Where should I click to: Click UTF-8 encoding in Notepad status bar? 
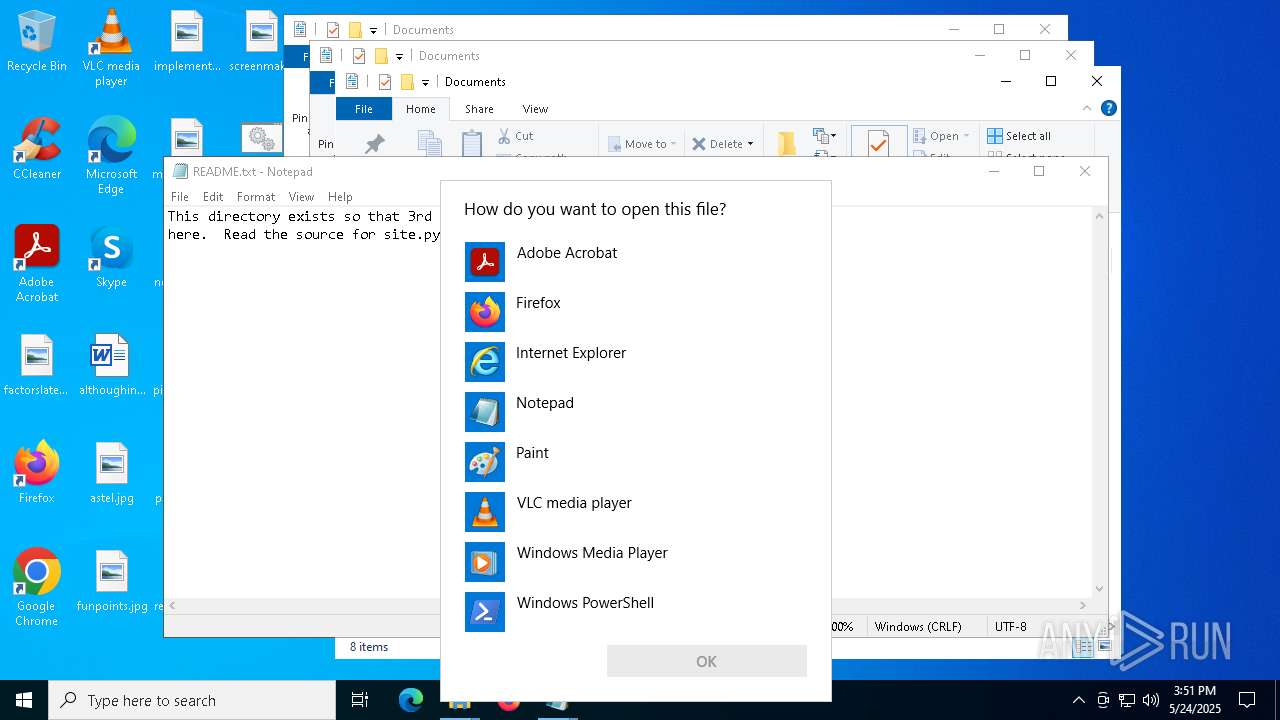1010,627
